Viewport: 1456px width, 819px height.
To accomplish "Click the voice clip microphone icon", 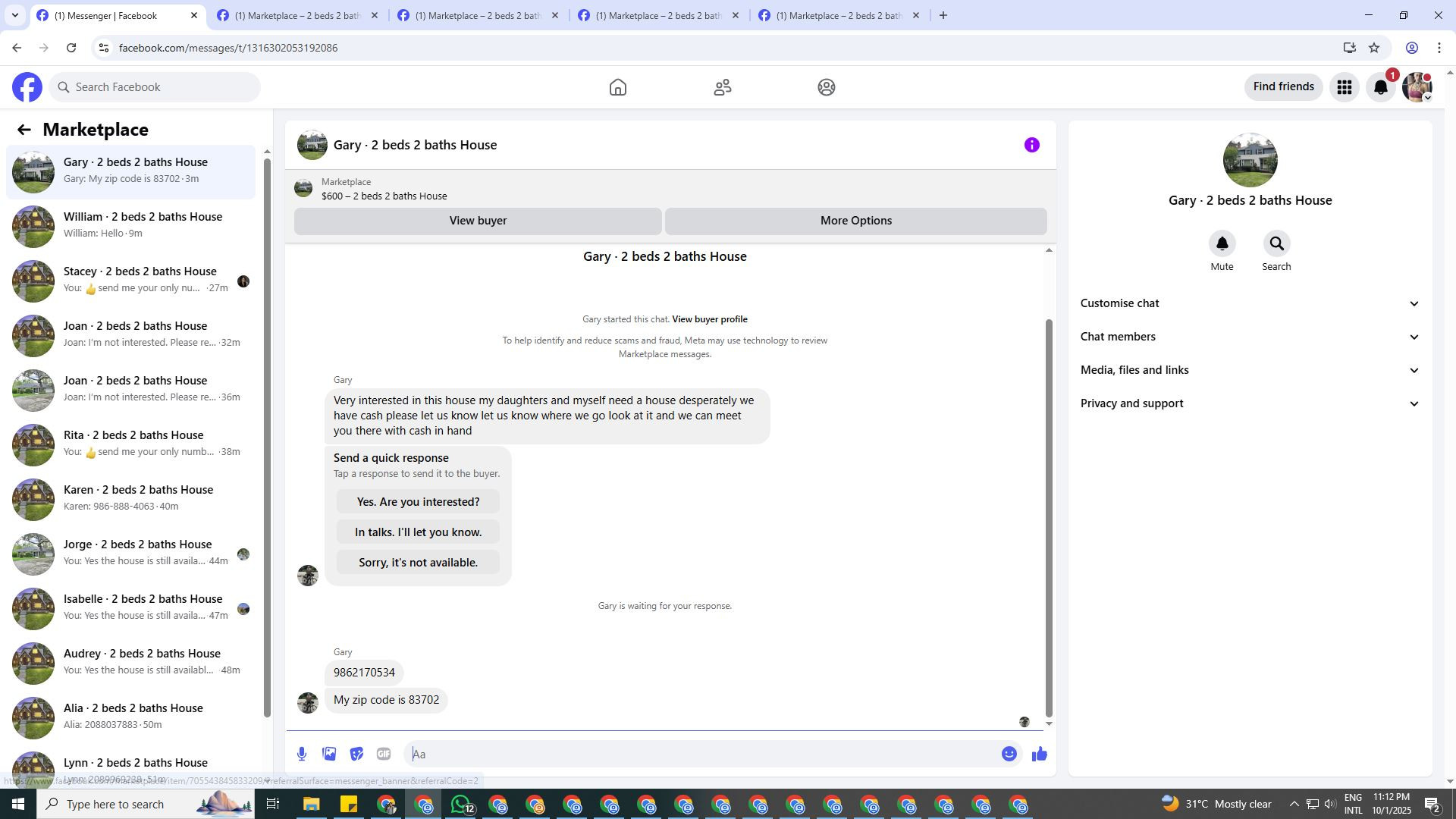I will click(302, 754).
